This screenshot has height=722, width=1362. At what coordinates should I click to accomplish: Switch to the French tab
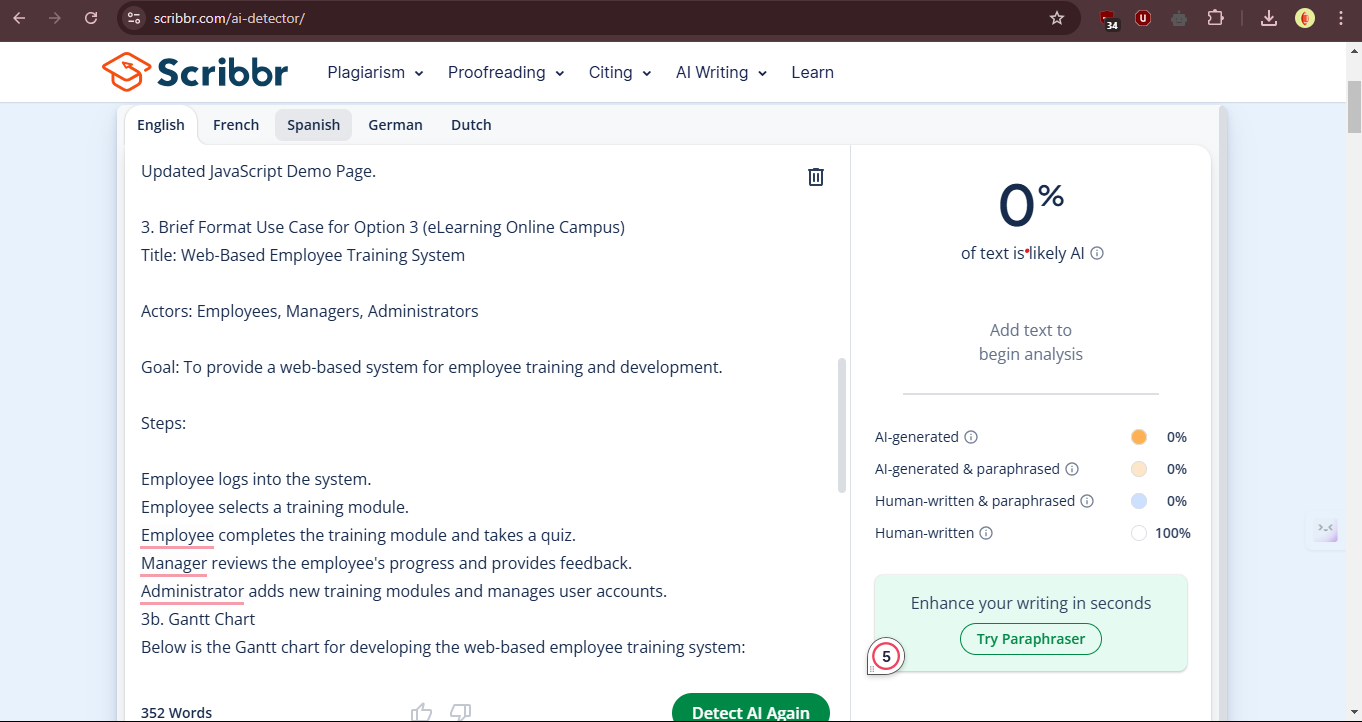click(236, 125)
